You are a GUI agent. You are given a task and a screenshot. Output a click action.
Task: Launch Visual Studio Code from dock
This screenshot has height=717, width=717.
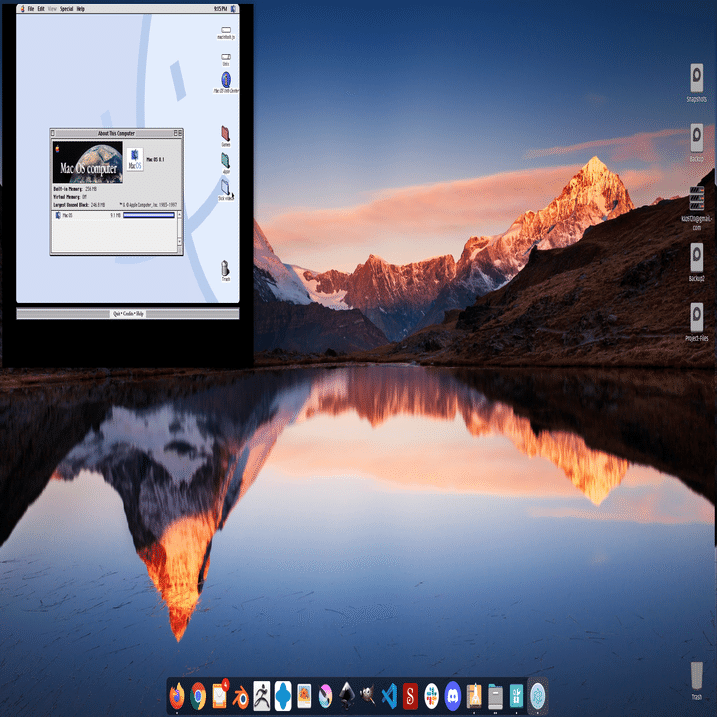pyautogui.click(x=389, y=696)
